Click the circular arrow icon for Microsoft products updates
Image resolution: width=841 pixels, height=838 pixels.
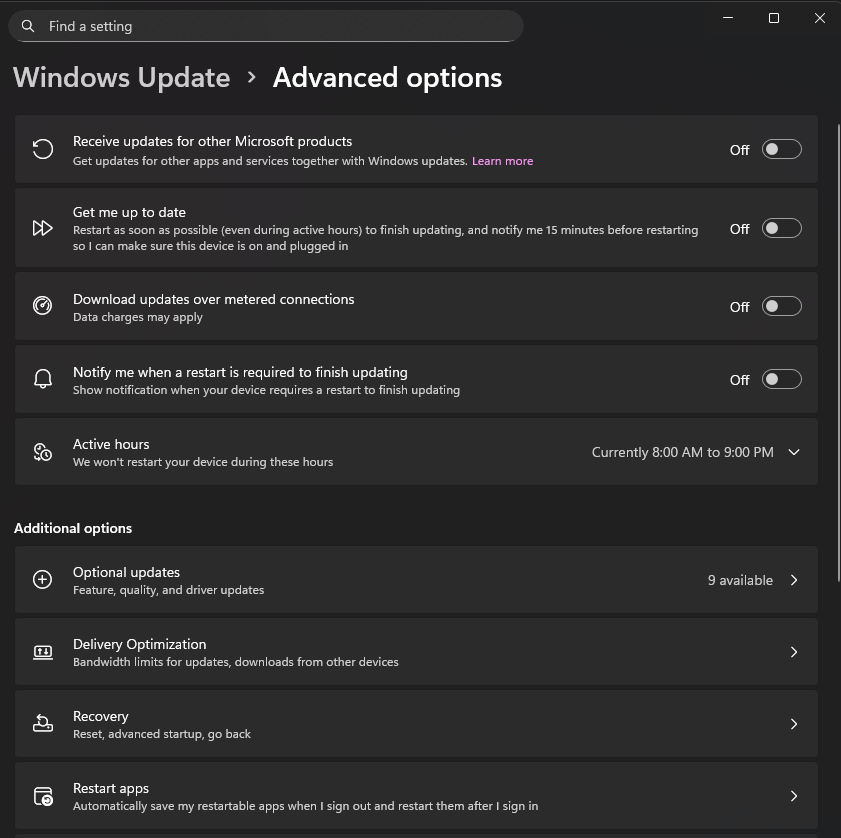[42, 150]
